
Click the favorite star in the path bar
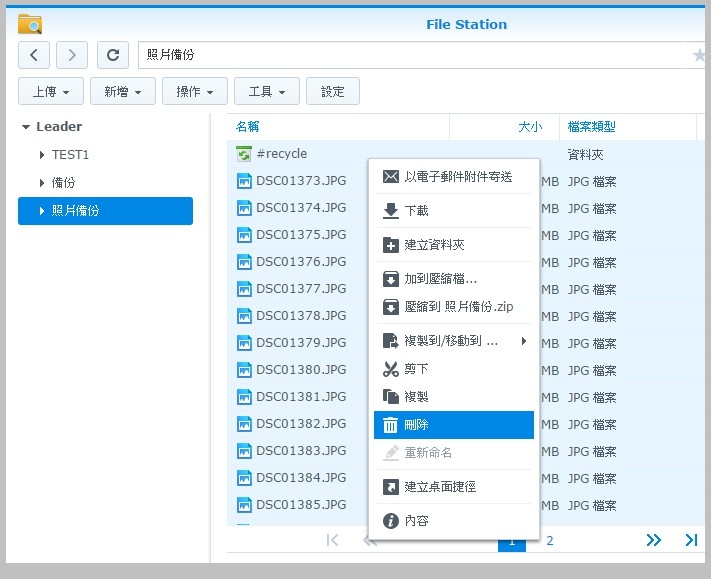pos(699,55)
